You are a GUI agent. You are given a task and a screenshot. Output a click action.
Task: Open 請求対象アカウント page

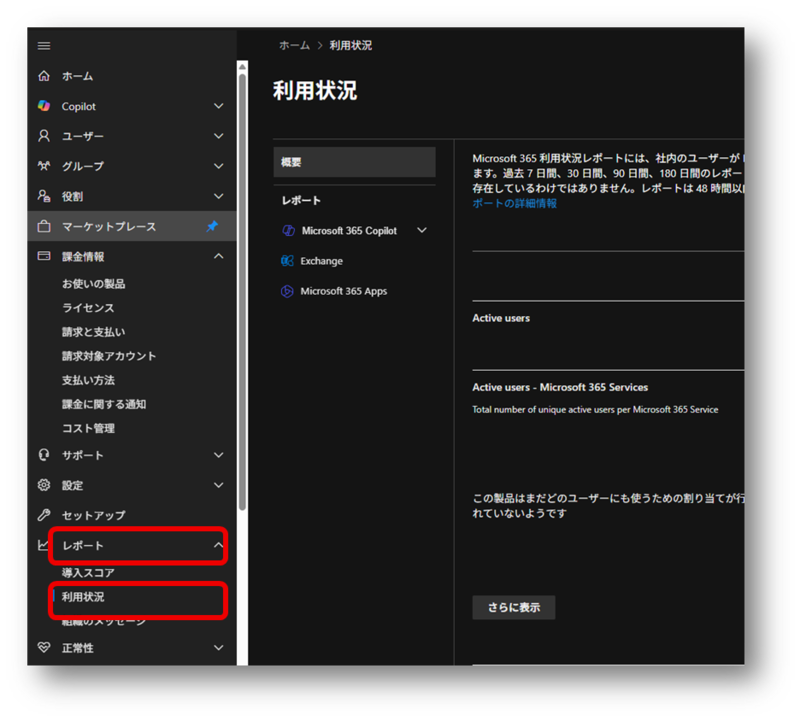click(x=109, y=356)
